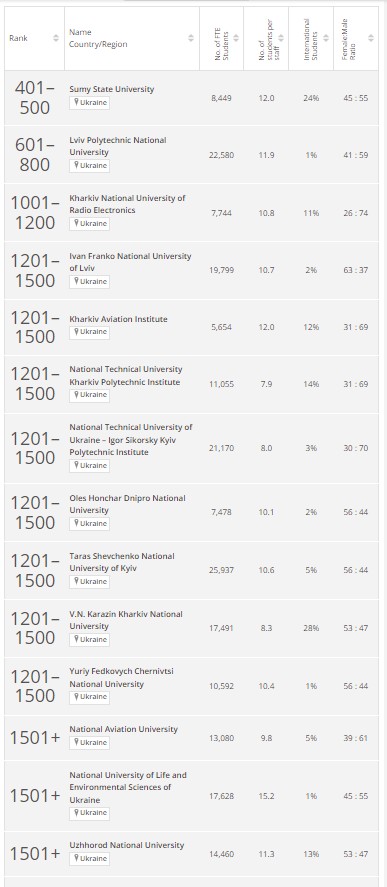Click Ukraine tag under Oles Honchar Dnipro
Viewport: 387px width, 887px height.
[89, 524]
